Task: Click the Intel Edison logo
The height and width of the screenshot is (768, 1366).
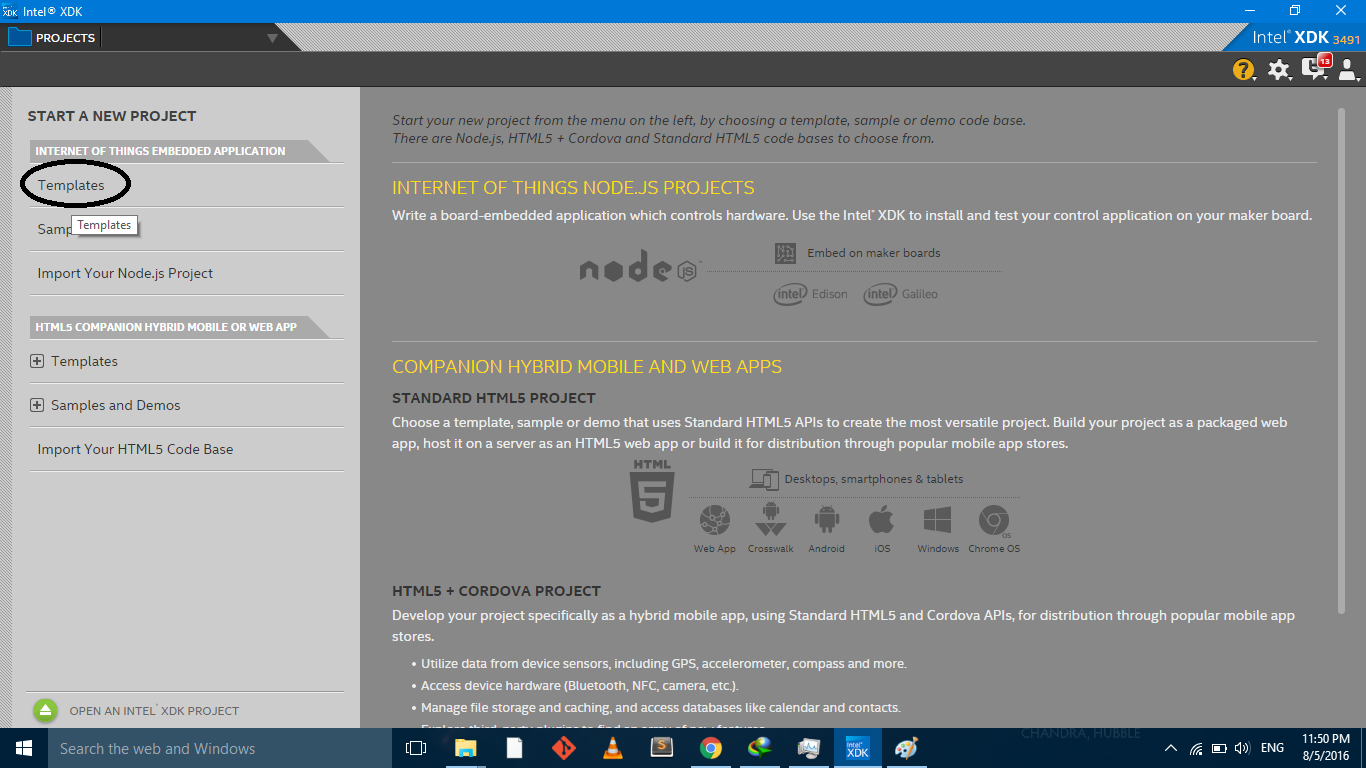Action: [810, 294]
